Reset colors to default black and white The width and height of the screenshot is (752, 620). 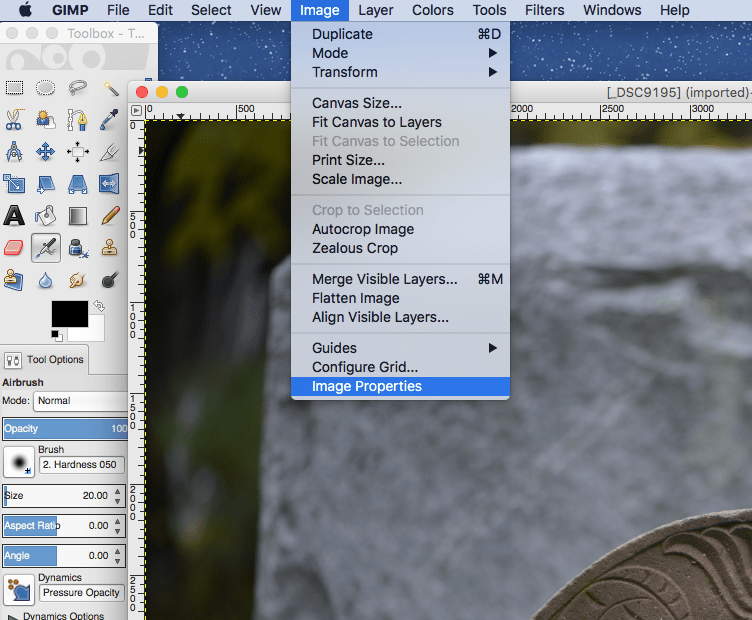point(57,336)
